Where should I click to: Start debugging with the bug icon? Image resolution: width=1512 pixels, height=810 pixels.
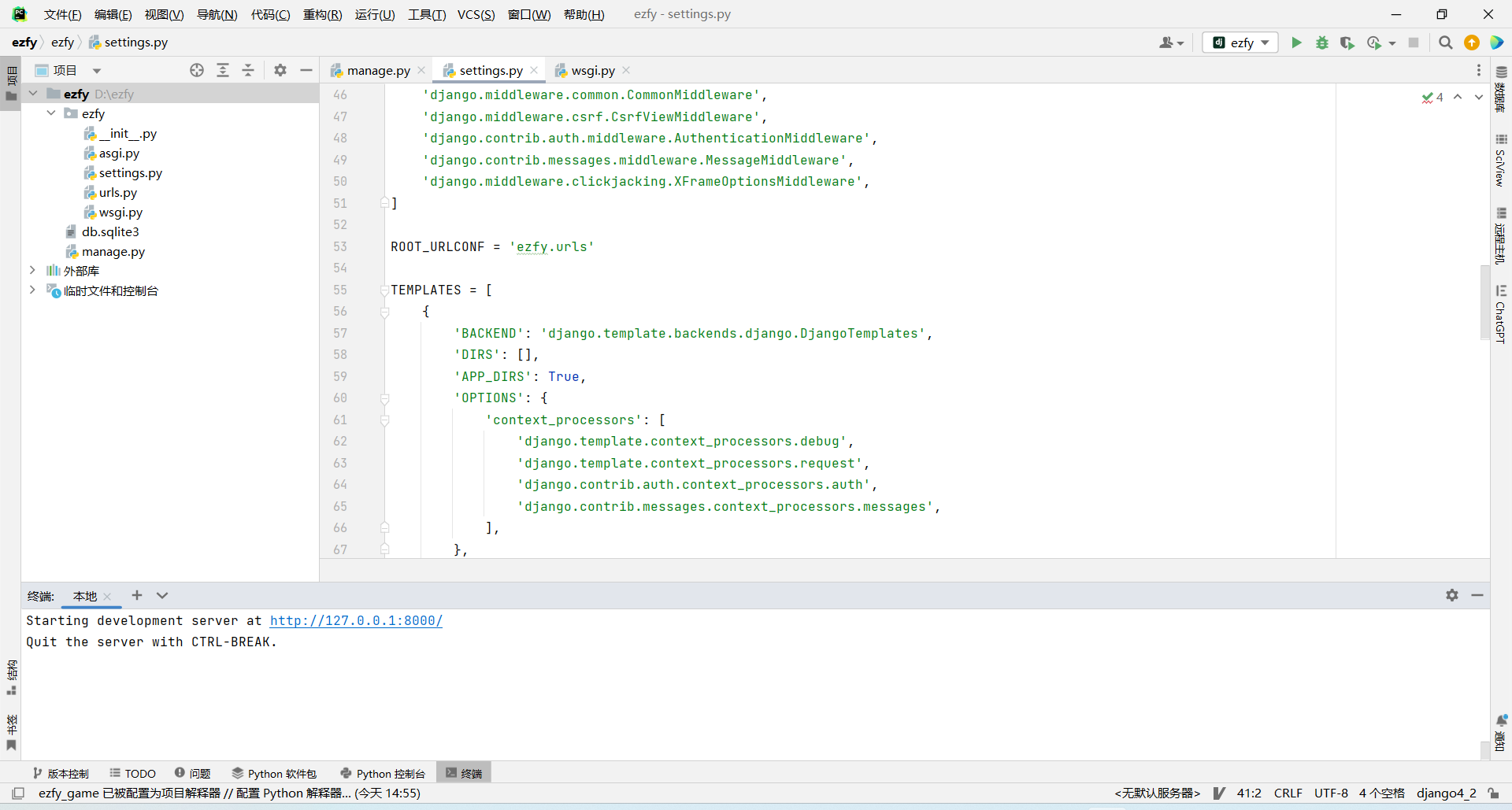(1322, 43)
